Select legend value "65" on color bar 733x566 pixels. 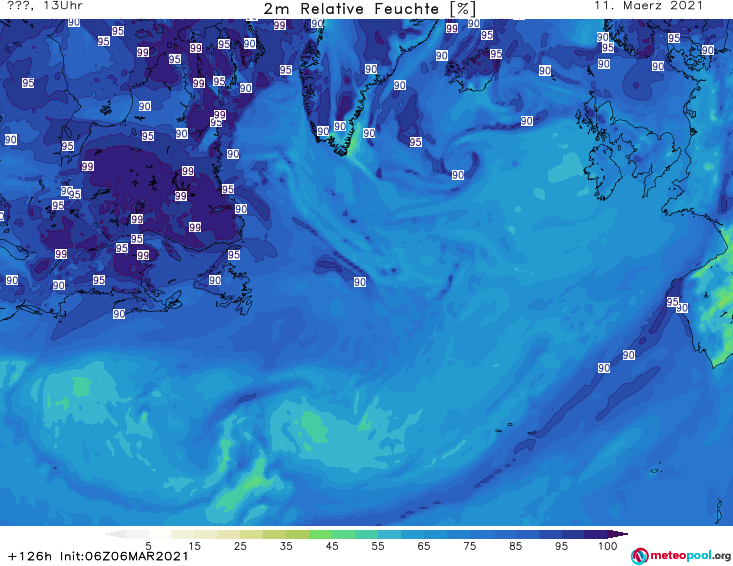pos(423,545)
